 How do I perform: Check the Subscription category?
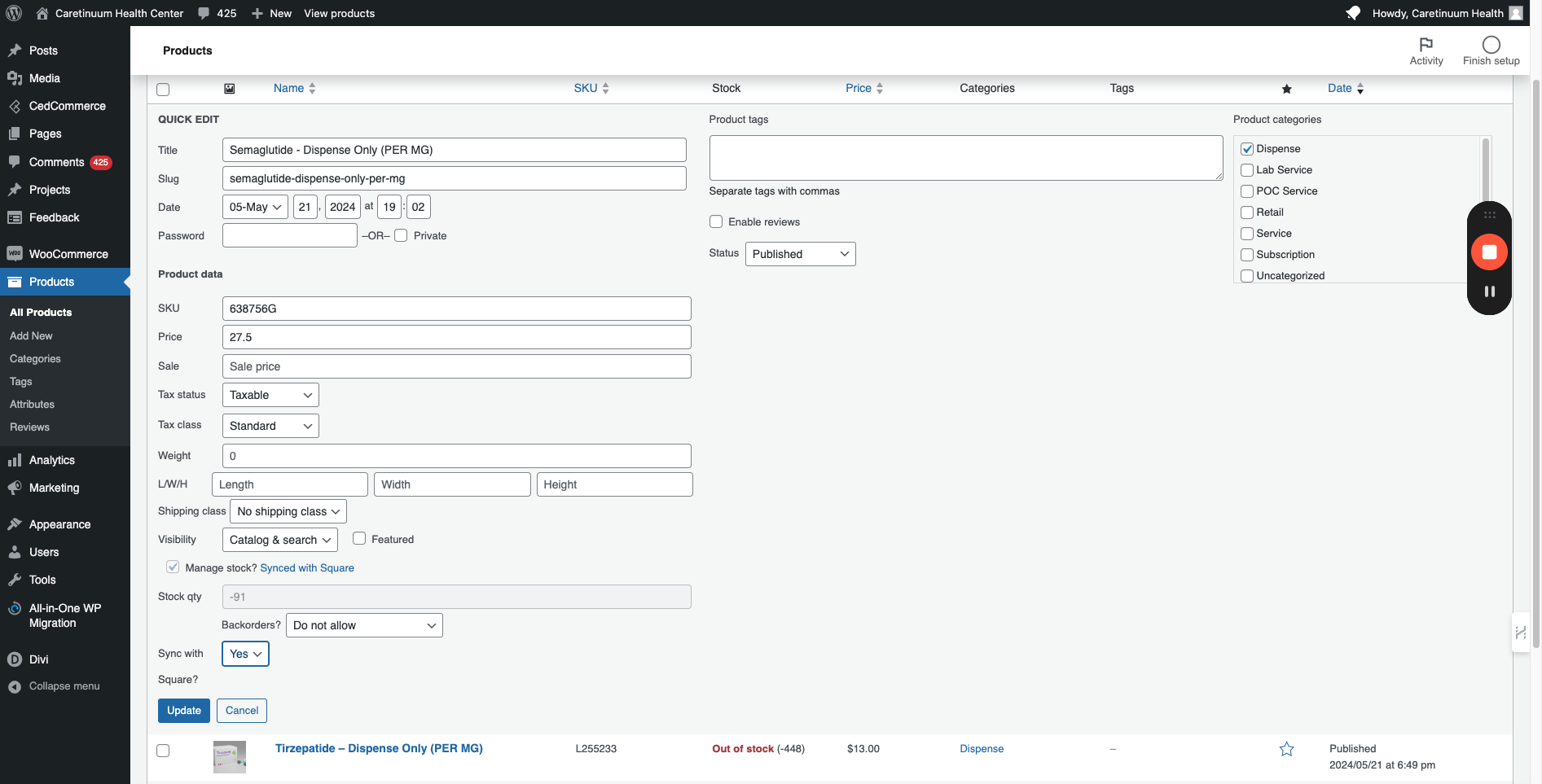coord(1247,255)
